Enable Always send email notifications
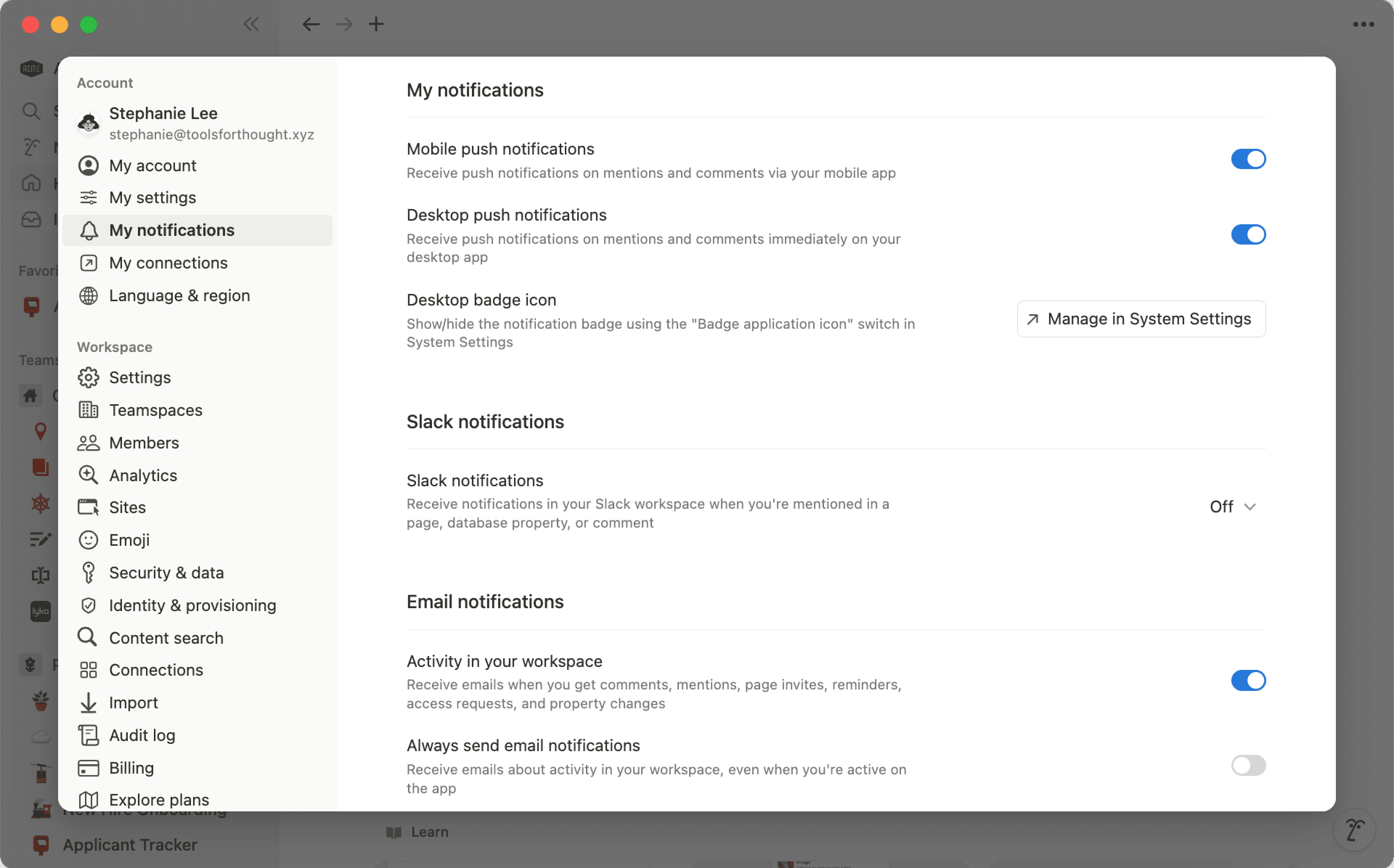 click(1248, 765)
